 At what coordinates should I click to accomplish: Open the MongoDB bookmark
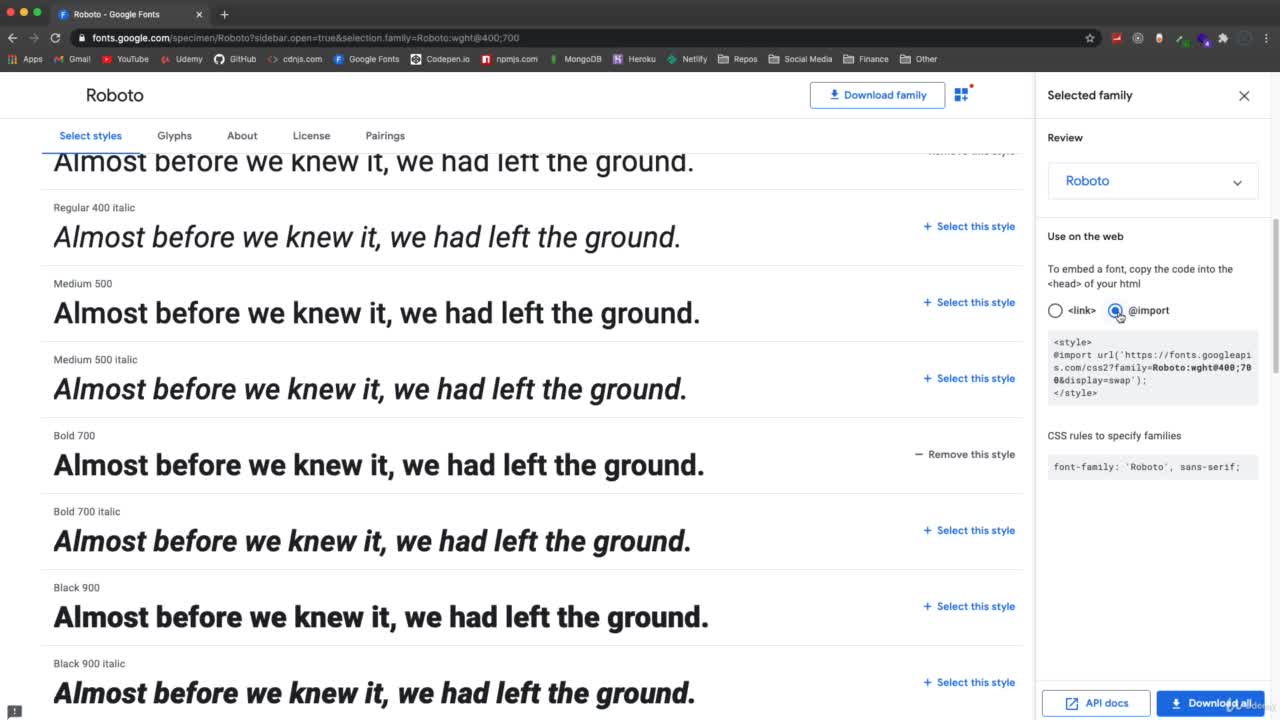coord(575,59)
